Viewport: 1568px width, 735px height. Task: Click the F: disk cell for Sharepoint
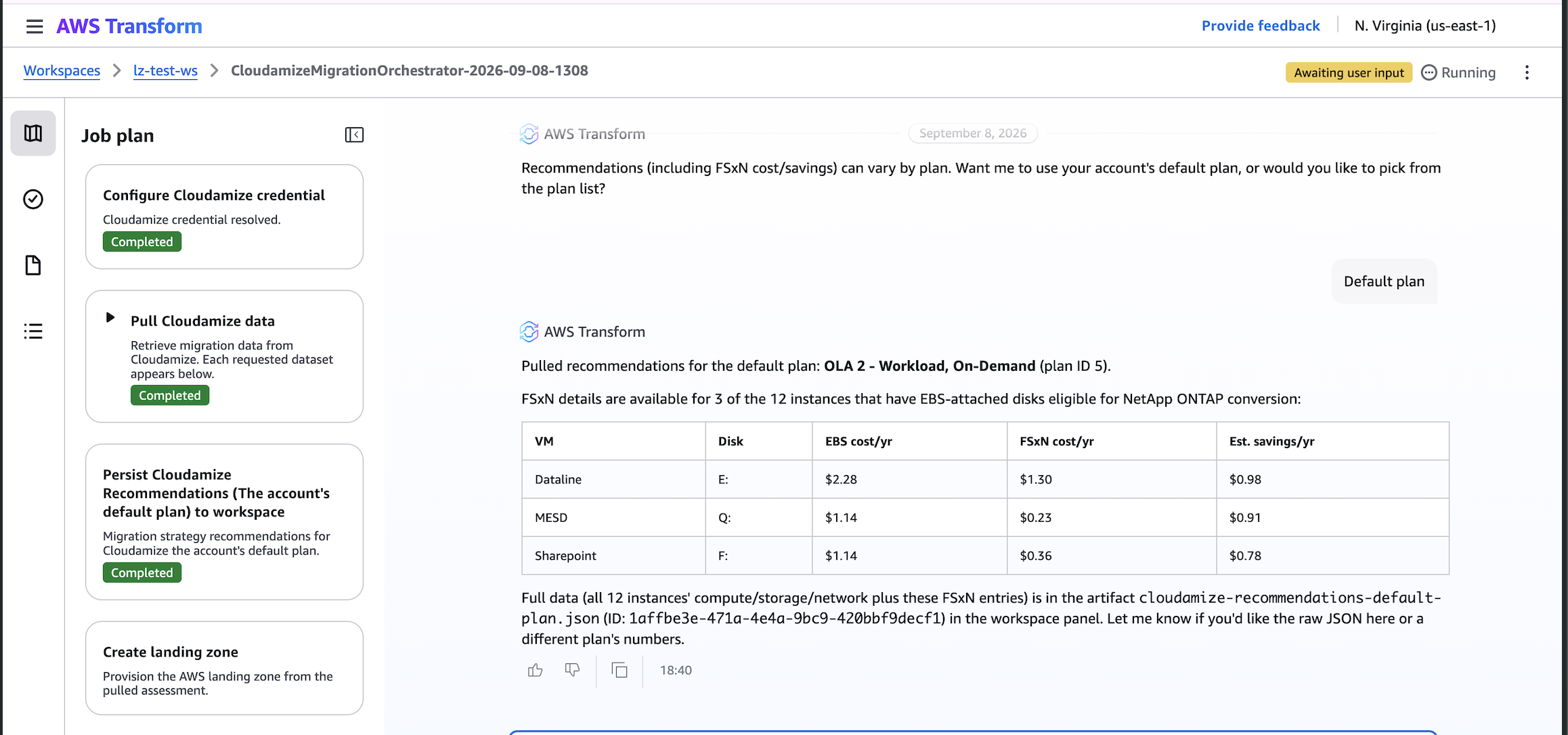coord(758,556)
